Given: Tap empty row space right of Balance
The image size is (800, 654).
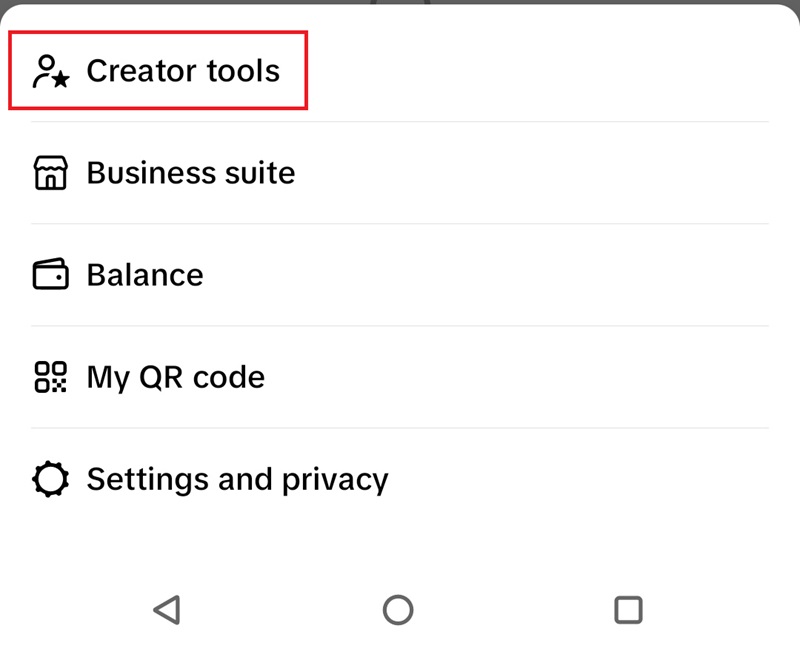Looking at the screenshot, I should (x=550, y=275).
